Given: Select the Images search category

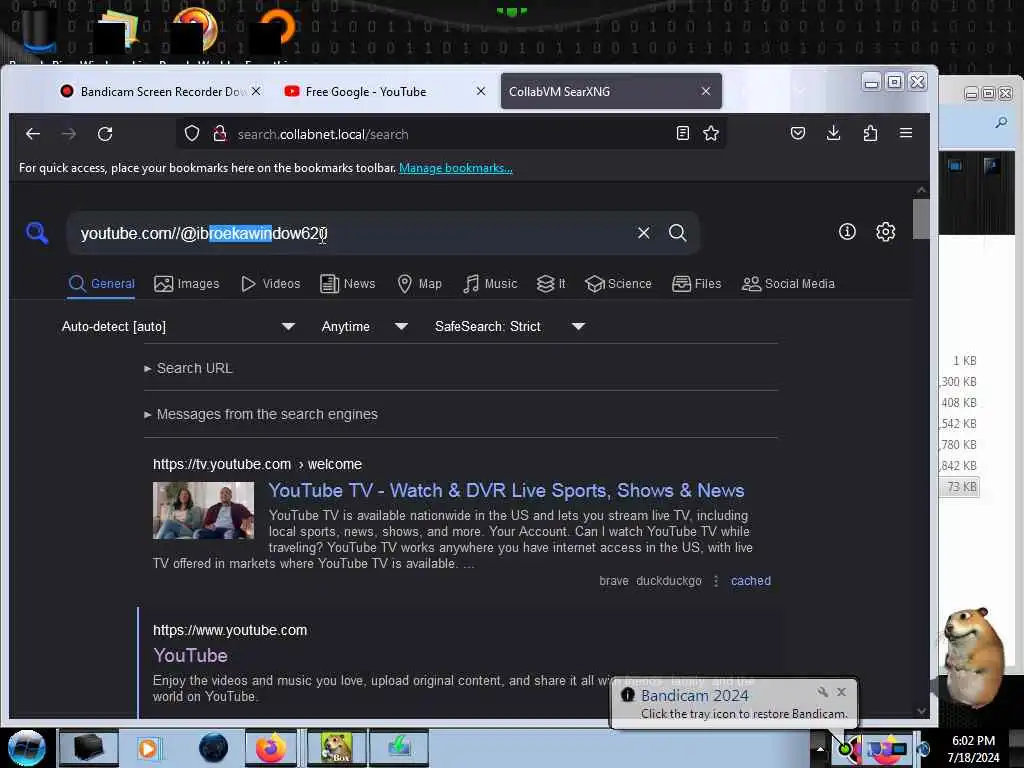Looking at the screenshot, I should coord(187,284).
